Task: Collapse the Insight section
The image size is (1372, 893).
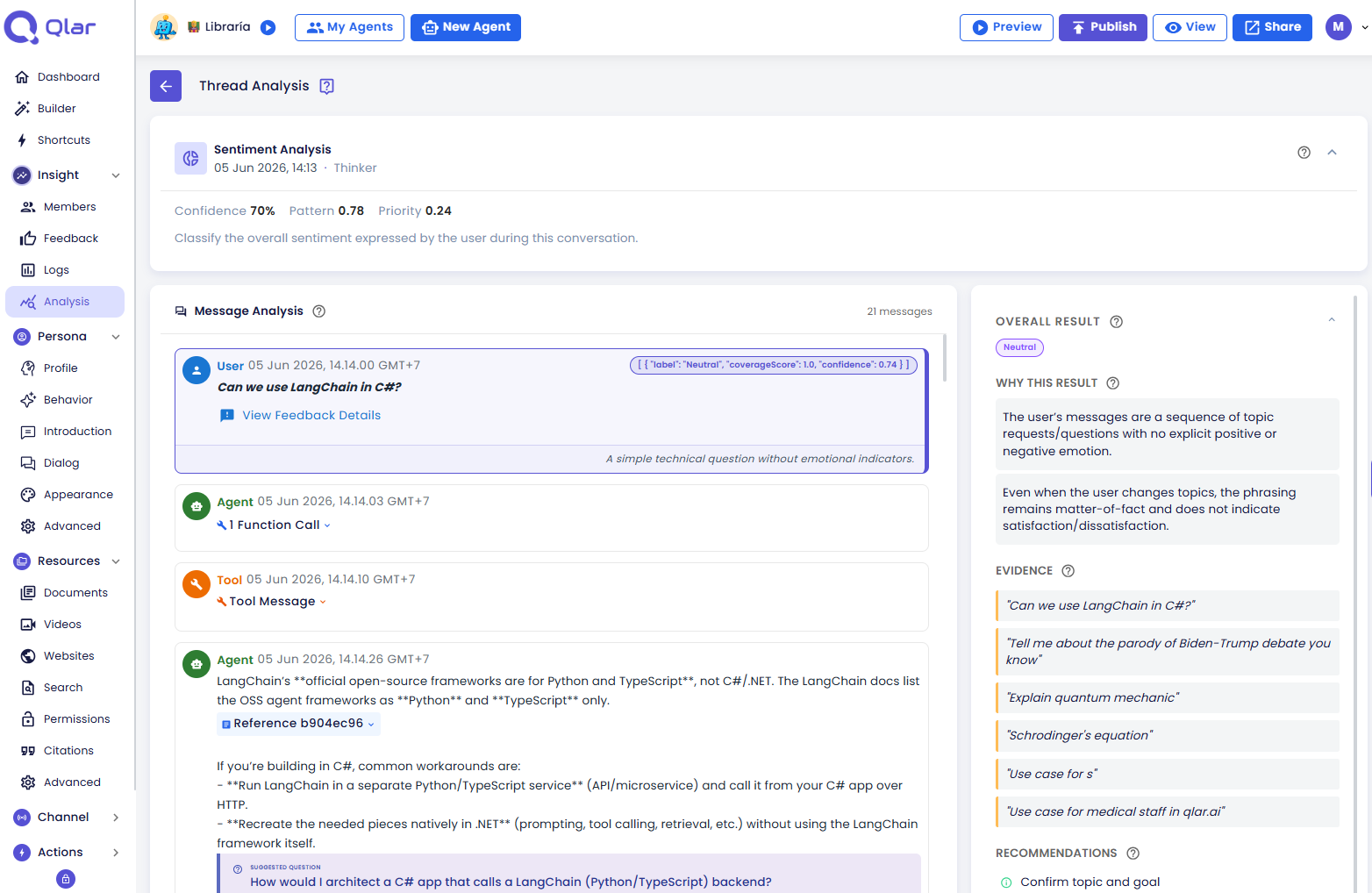Action: click(x=116, y=175)
